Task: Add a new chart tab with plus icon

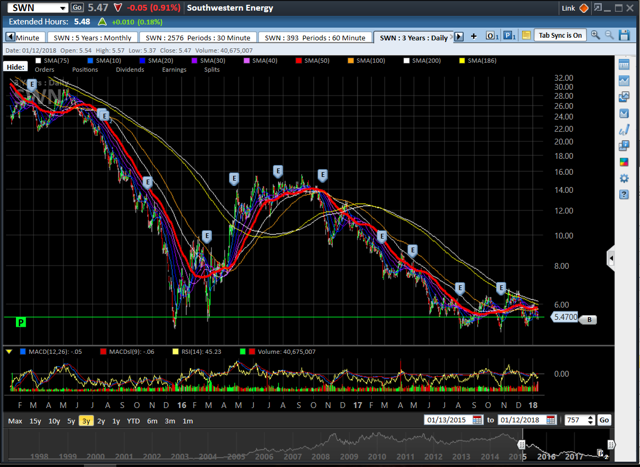Action: (x=473, y=36)
